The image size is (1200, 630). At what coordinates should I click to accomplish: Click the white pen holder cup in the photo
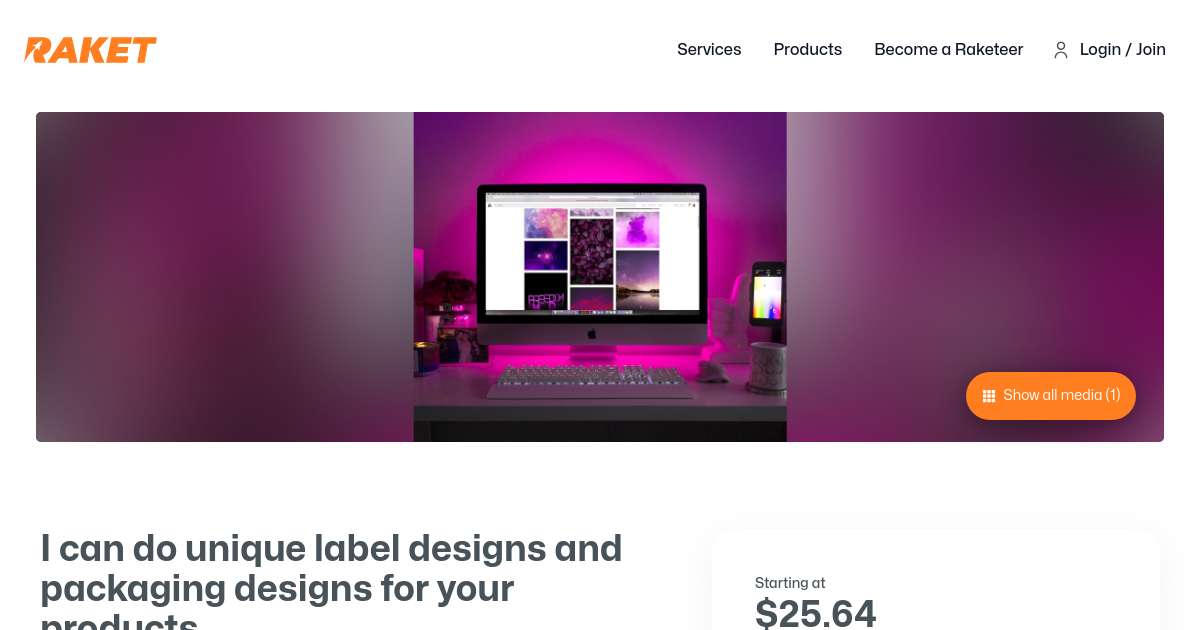[767, 369]
